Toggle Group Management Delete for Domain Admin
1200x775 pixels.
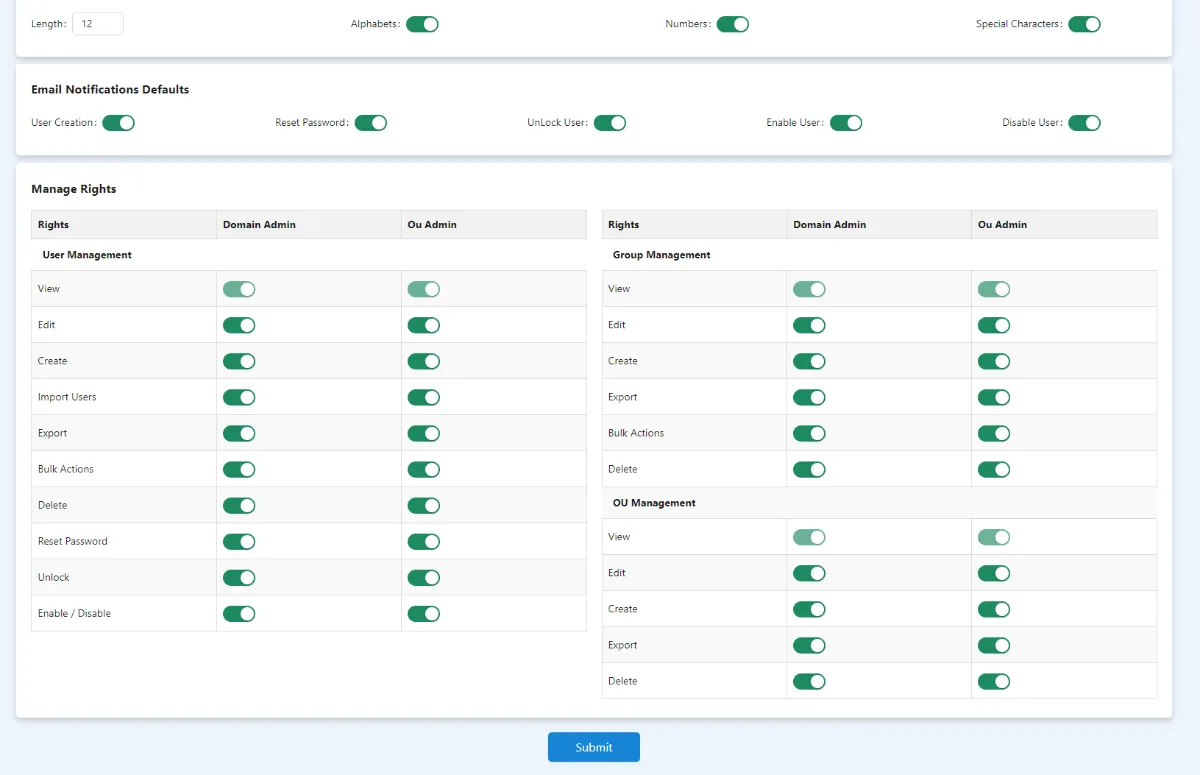pyautogui.click(x=809, y=469)
